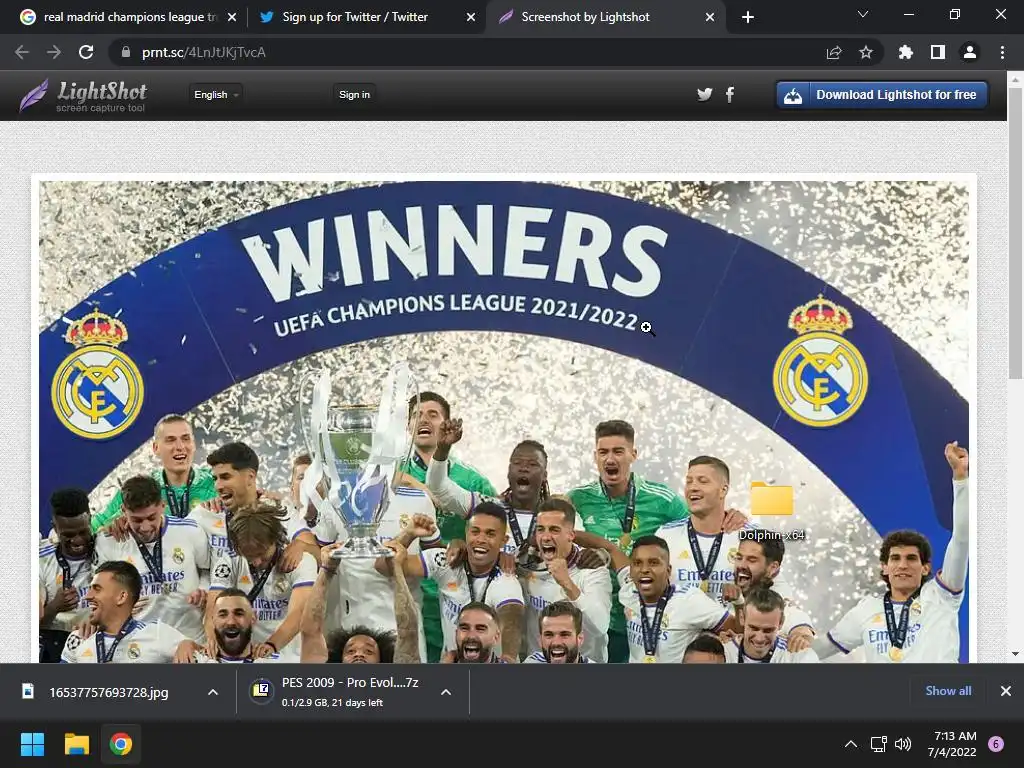Open File Explorer from the taskbar
This screenshot has width=1024, height=768.
76,744
